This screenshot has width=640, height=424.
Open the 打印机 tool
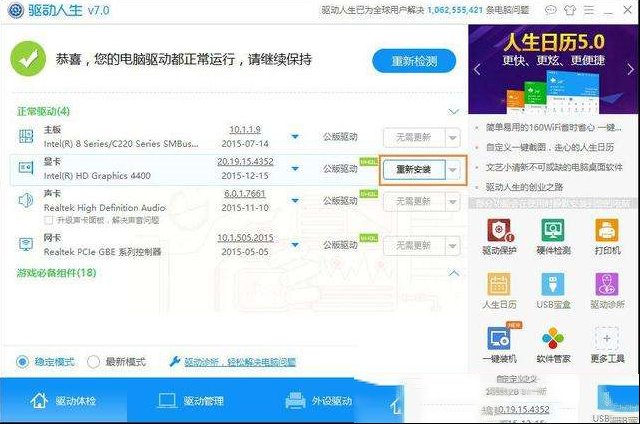tap(607, 237)
